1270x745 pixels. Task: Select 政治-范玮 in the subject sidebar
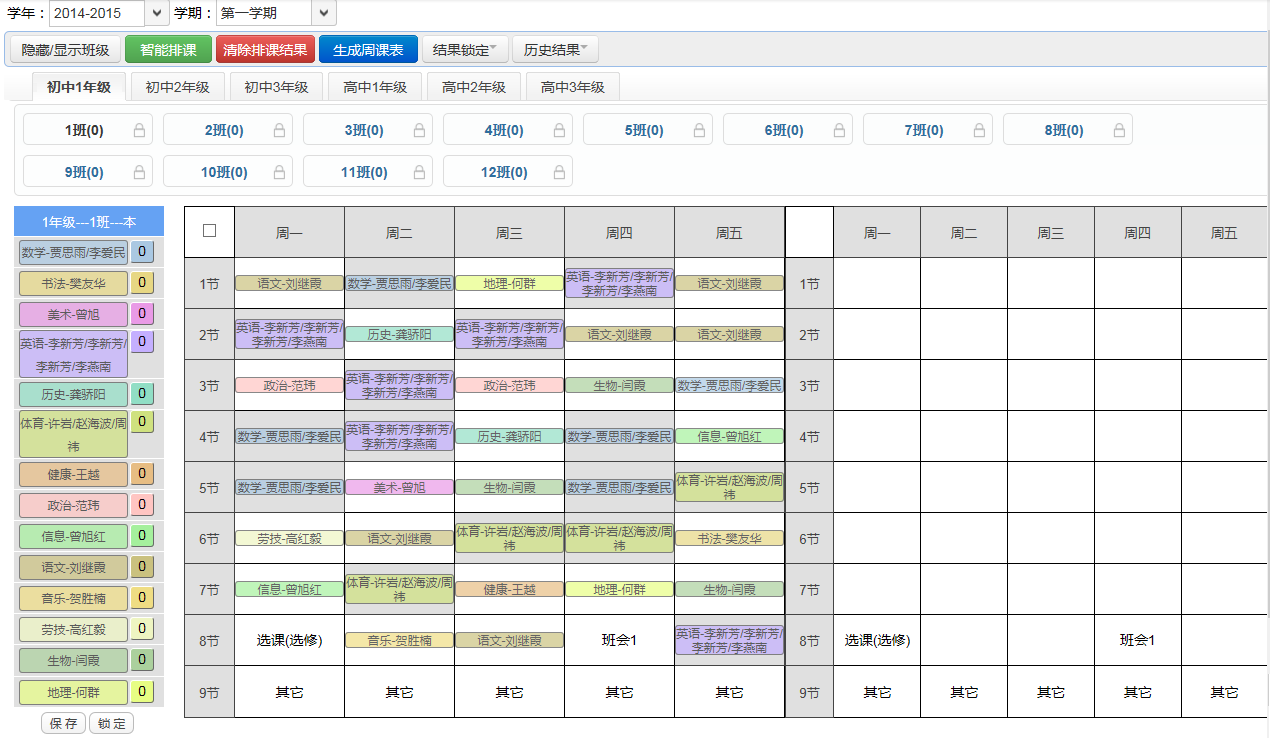point(73,505)
